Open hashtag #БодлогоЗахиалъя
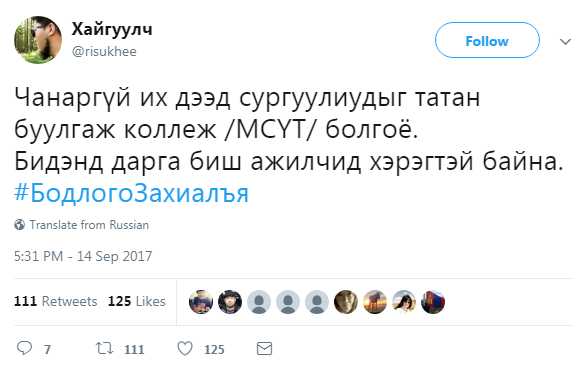 [131, 194]
